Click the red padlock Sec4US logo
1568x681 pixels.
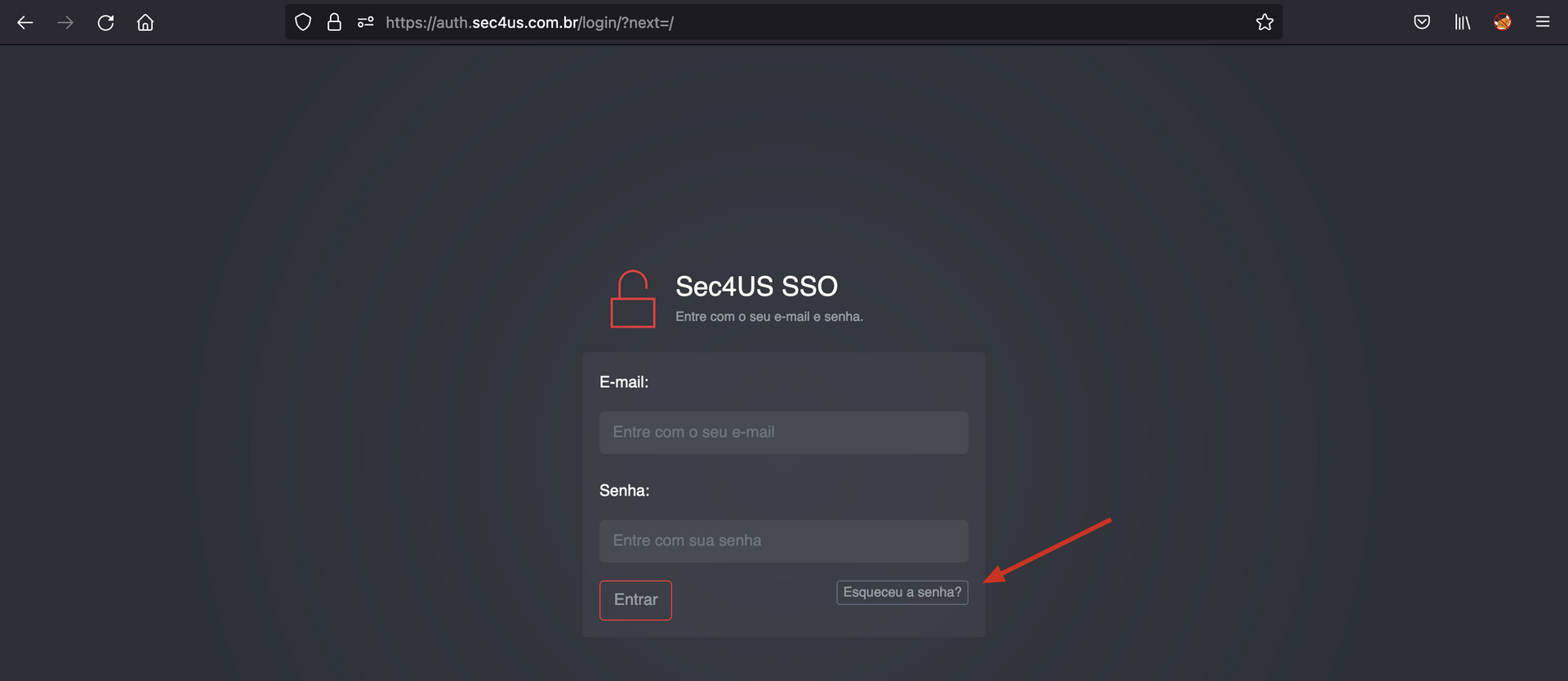point(633,300)
